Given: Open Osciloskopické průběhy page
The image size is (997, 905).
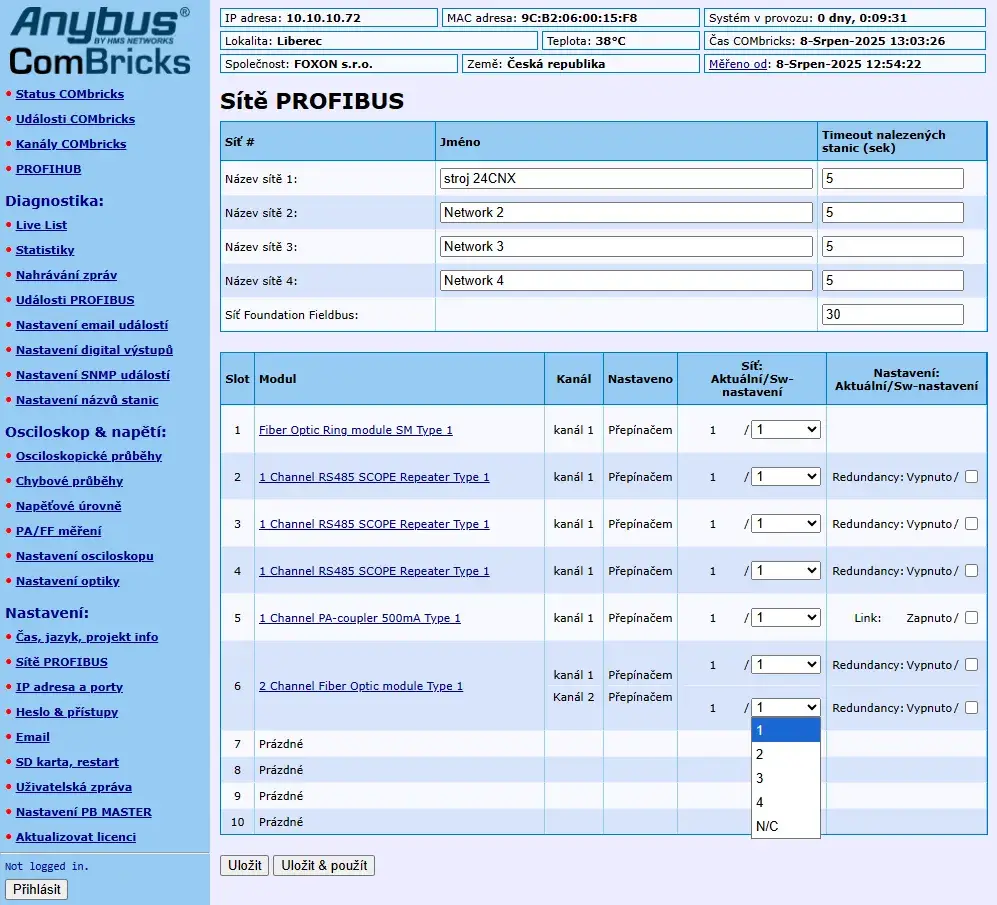Looking at the screenshot, I should pos(89,456).
